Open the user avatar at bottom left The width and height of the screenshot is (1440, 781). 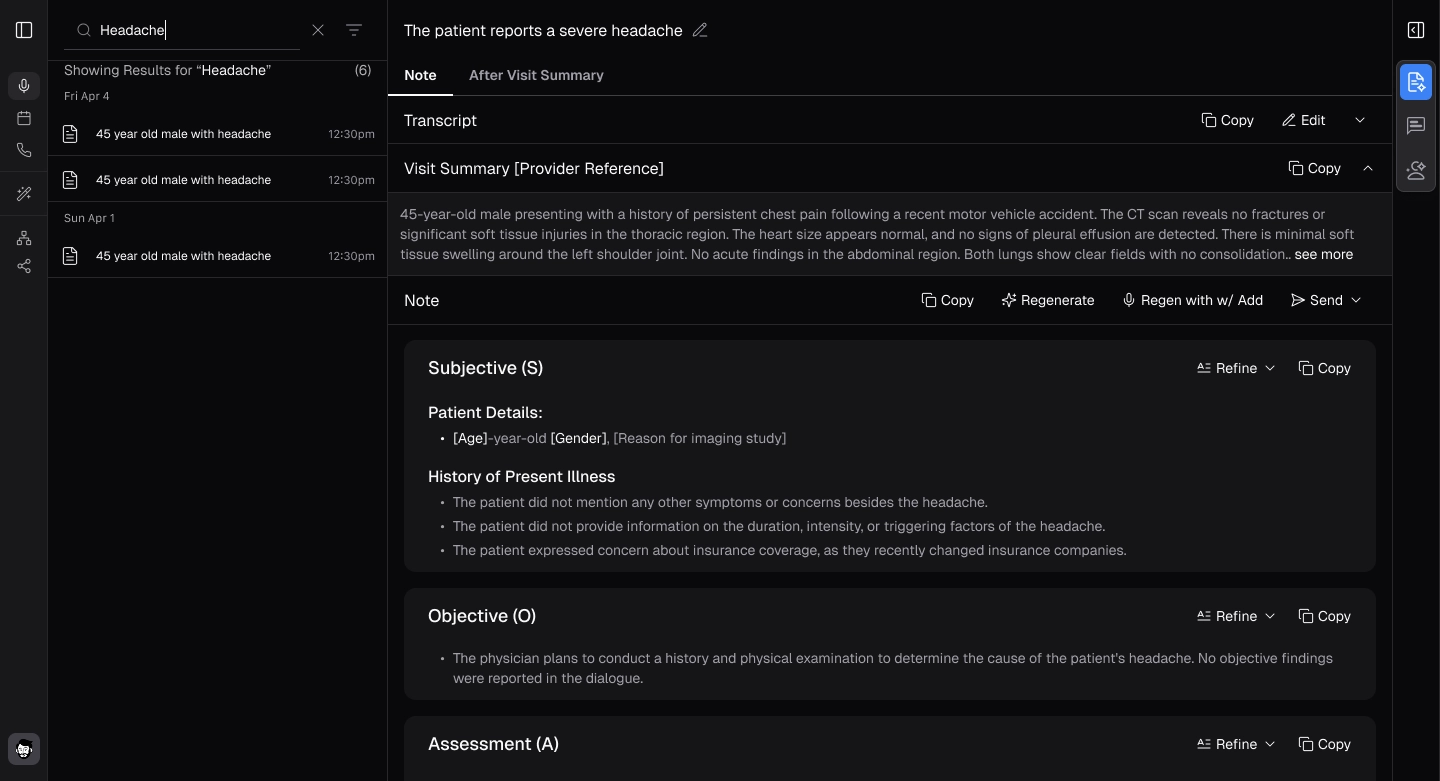tap(24, 749)
